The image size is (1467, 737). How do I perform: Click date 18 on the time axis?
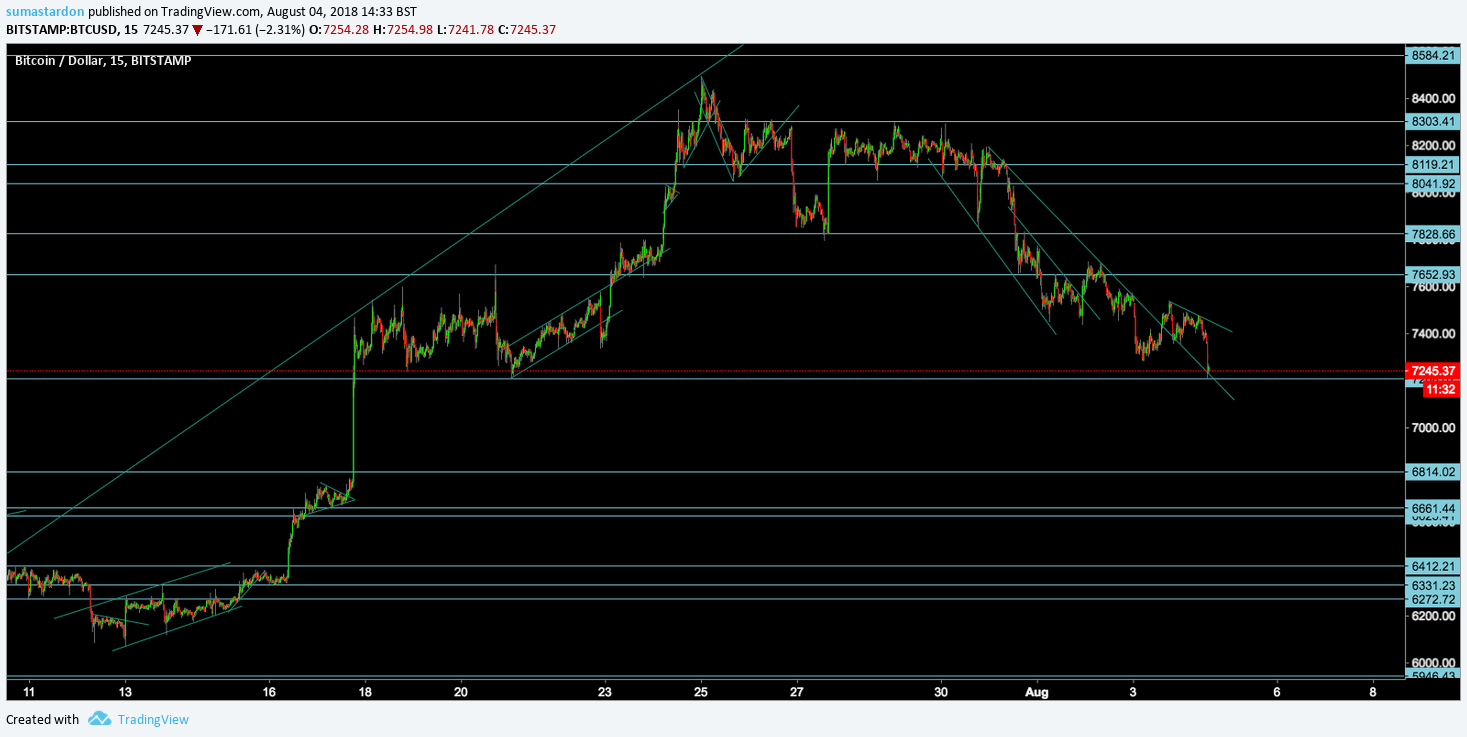click(x=365, y=691)
